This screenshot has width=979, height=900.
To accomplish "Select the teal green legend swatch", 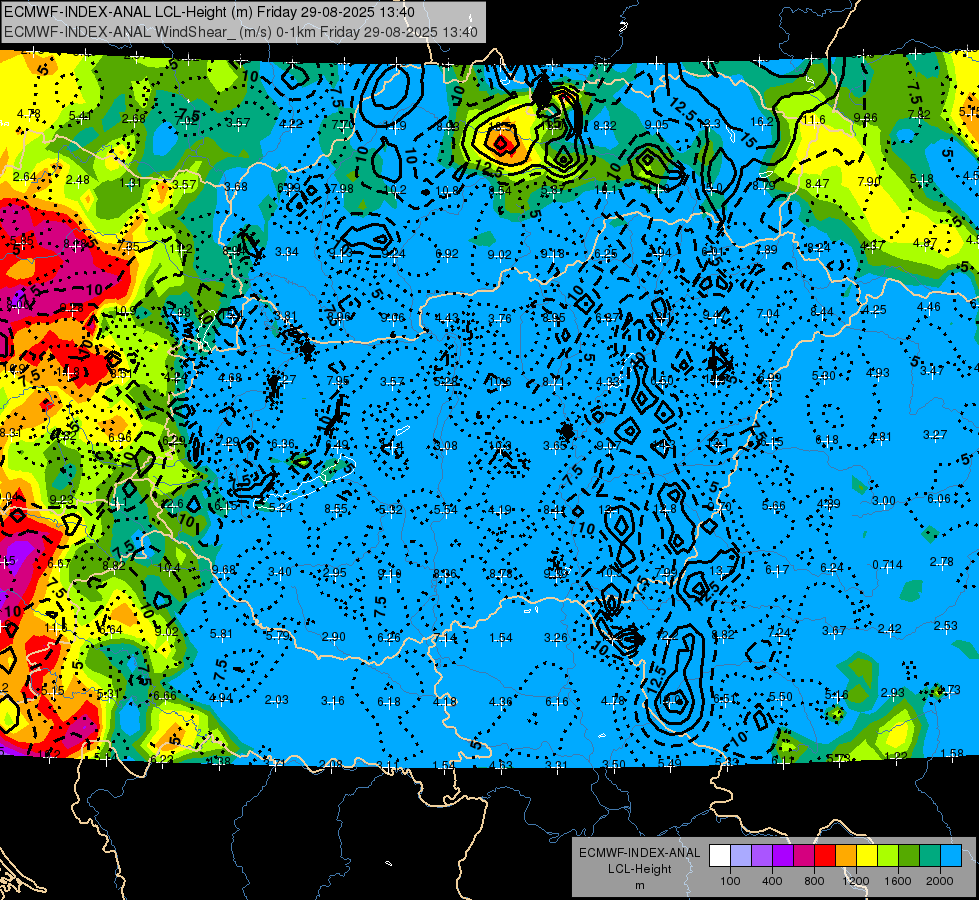I will [x=930, y=856].
